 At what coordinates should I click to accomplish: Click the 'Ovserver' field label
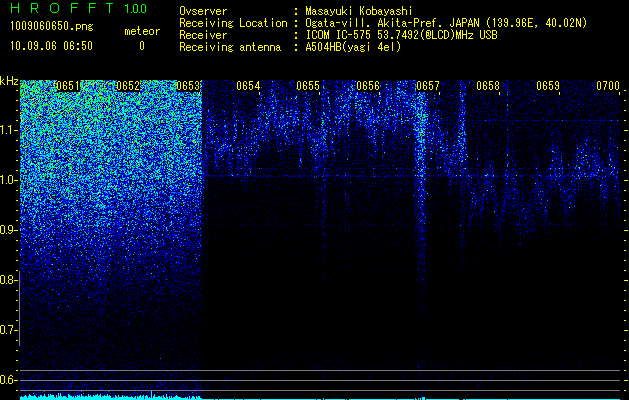coord(203,11)
